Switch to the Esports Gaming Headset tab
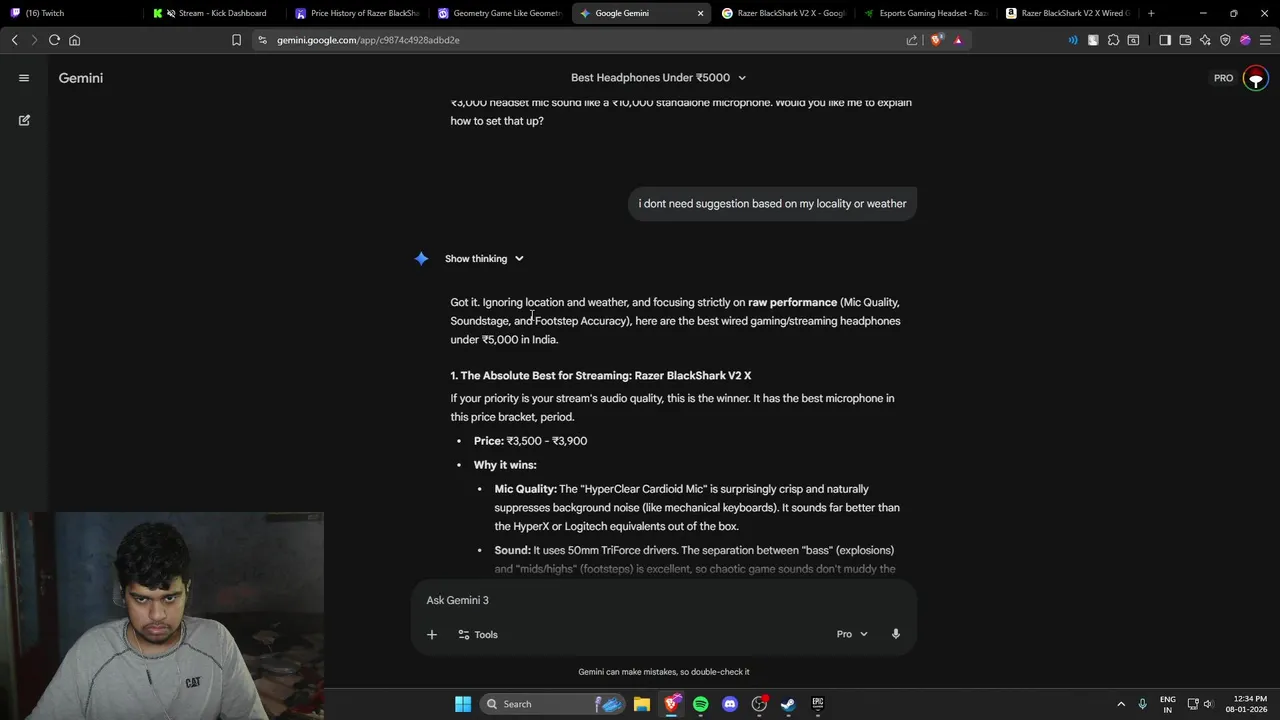Image resolution: width=1280 pixels, height=720 pixels. tap(927, 13)
